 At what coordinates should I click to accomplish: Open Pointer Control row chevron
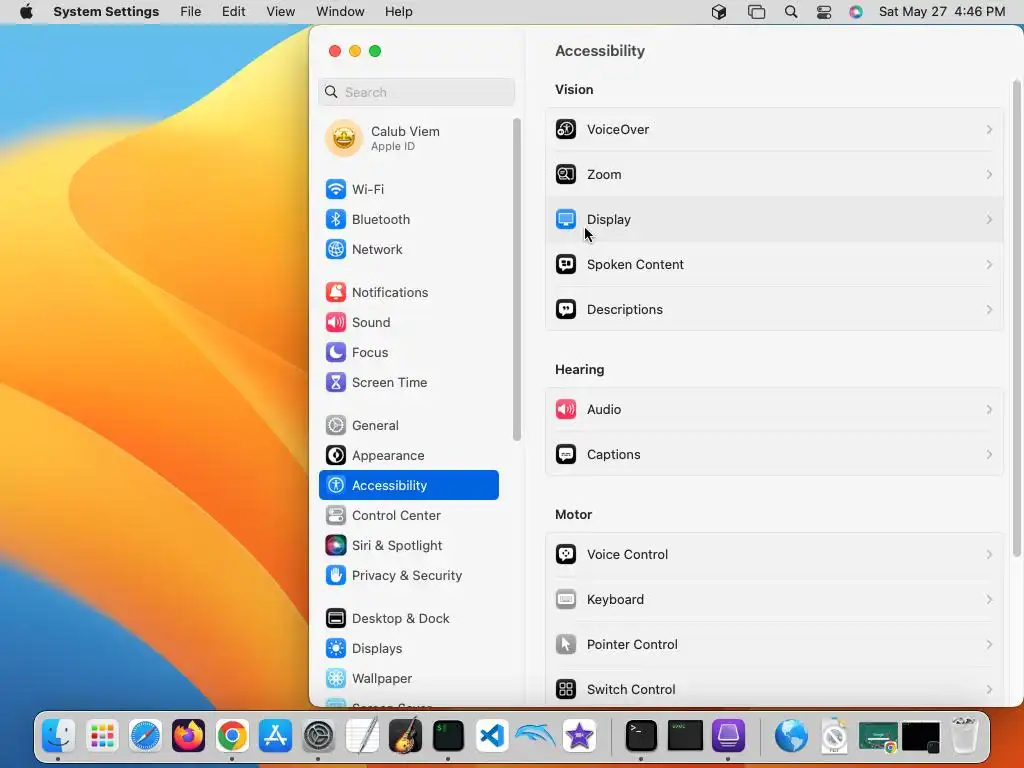pyautogui.click(x=989, y=645)
